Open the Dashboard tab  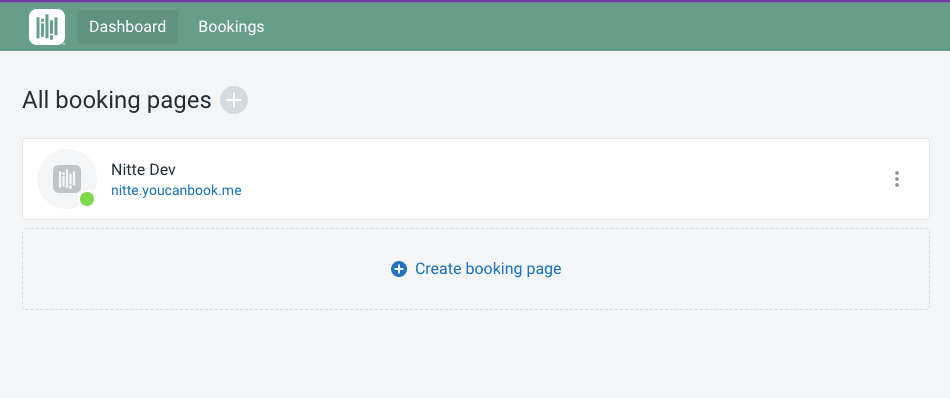coord(127,27)
